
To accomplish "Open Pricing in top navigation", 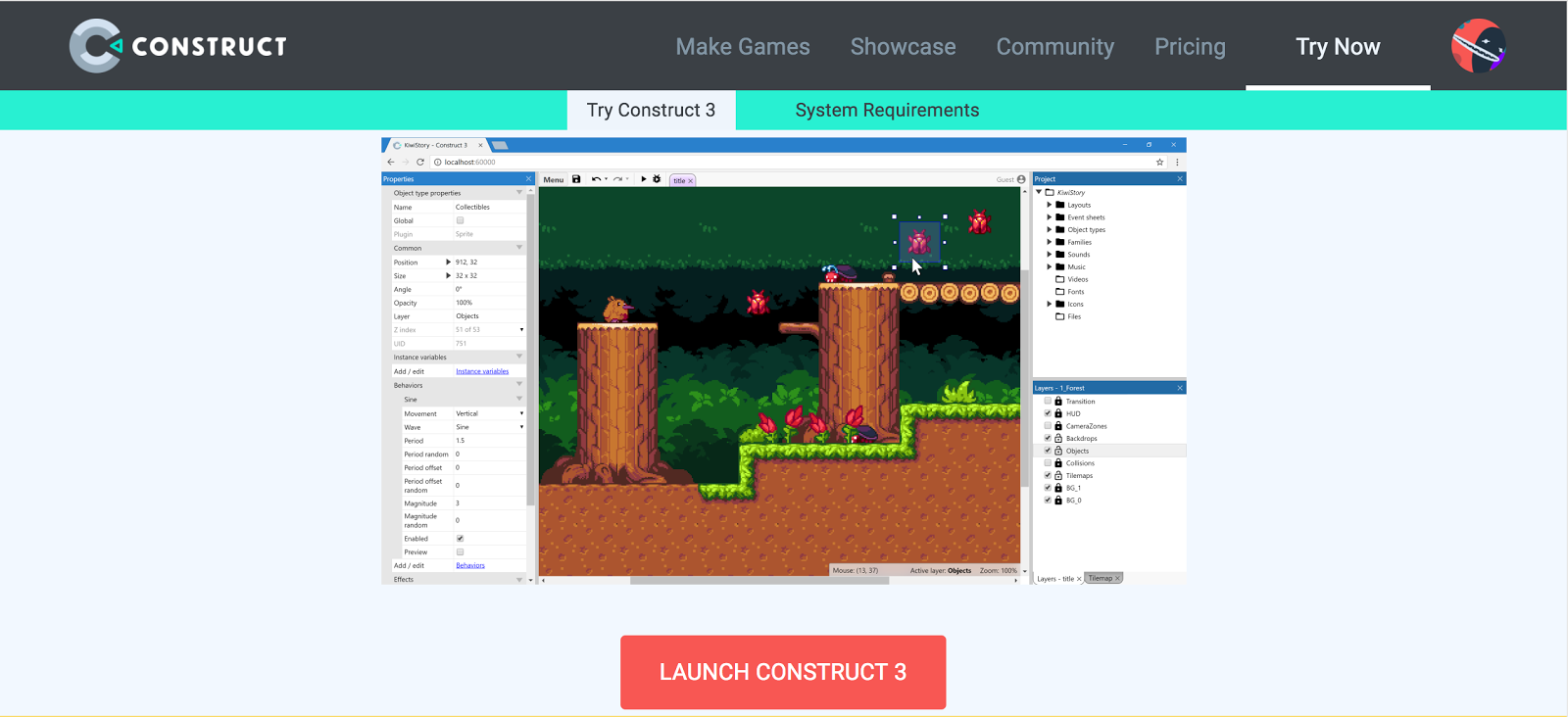I will click(1190, 47).
